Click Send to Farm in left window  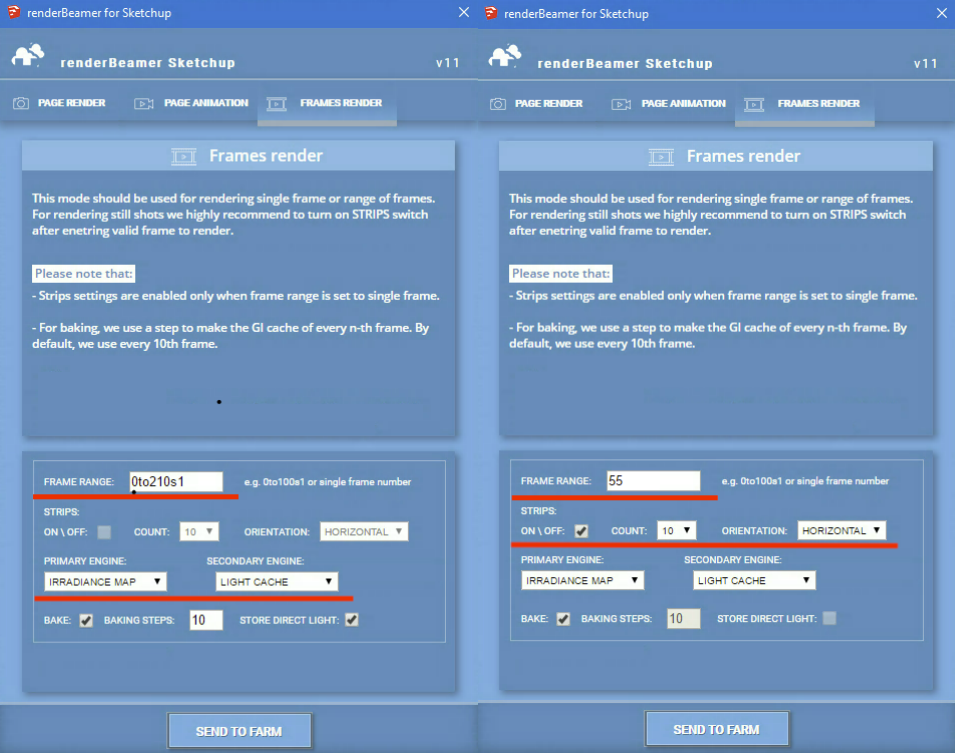coord(240,730)
